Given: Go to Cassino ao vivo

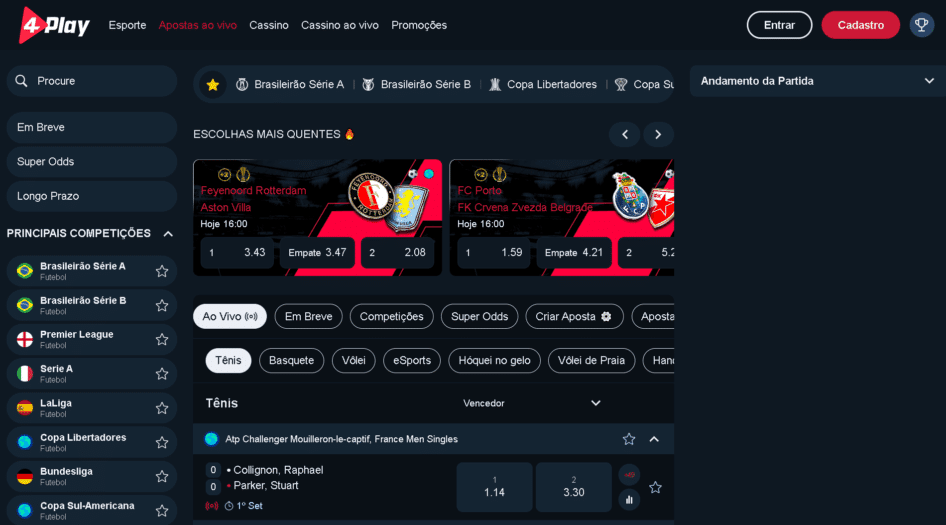Looking at the screenshot, I should pos(340,25).
